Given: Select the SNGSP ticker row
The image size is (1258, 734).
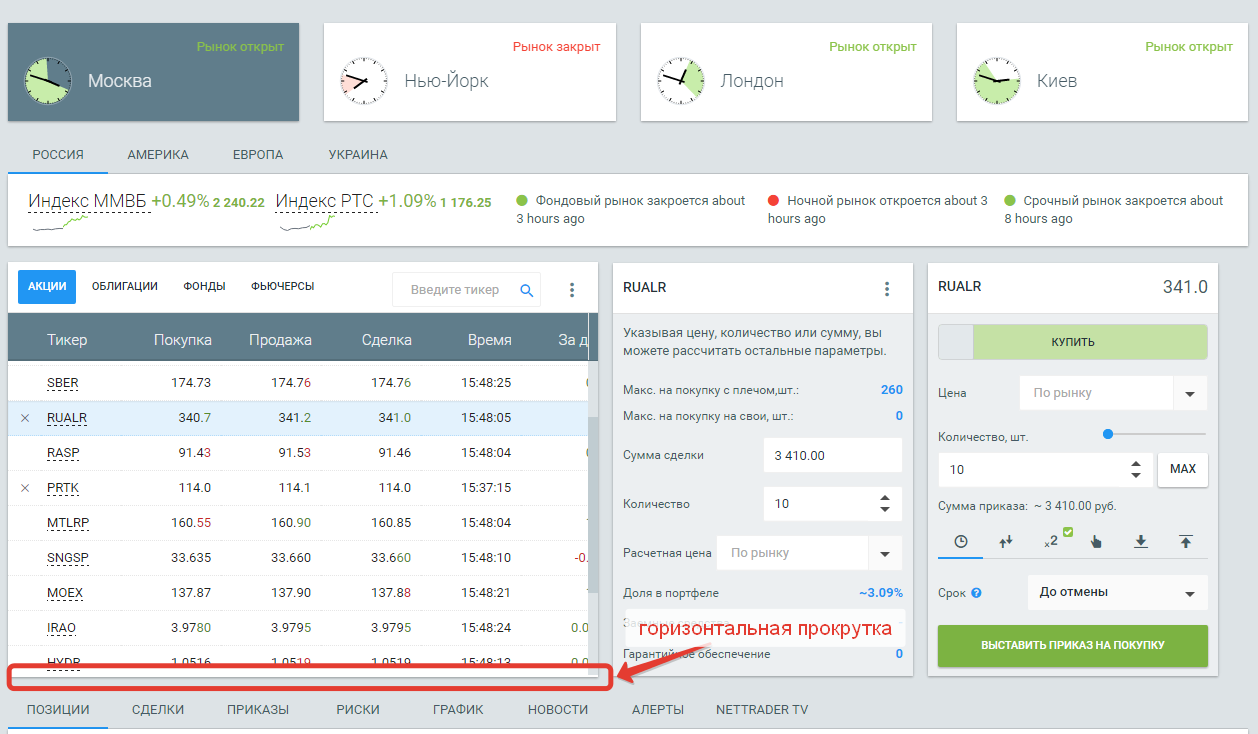Looking at the screenshot, I should 298,558.
